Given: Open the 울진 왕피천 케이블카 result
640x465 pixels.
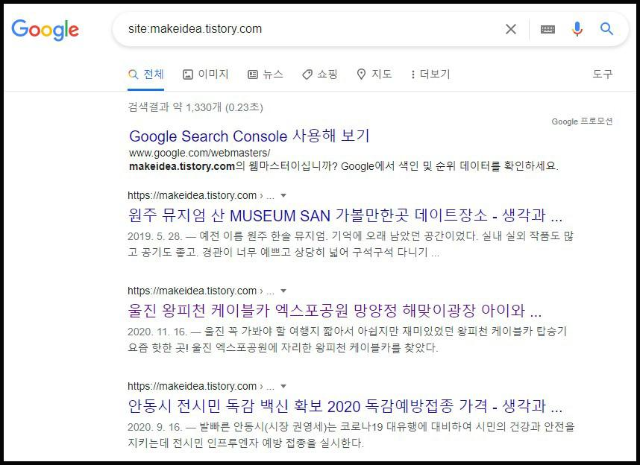Looking at the screenshot, I should (335, 311).
